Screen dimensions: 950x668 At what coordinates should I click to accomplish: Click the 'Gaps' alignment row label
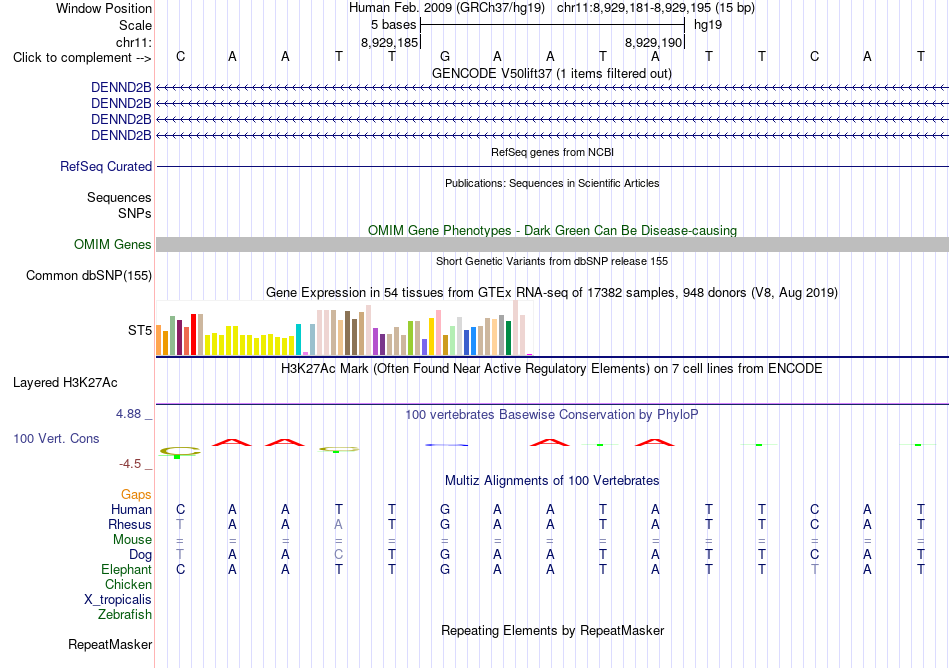pos(136,495)
